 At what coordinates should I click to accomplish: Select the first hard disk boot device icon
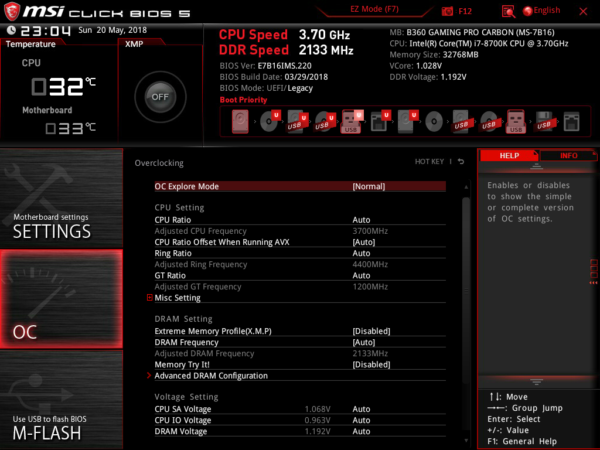240,122
